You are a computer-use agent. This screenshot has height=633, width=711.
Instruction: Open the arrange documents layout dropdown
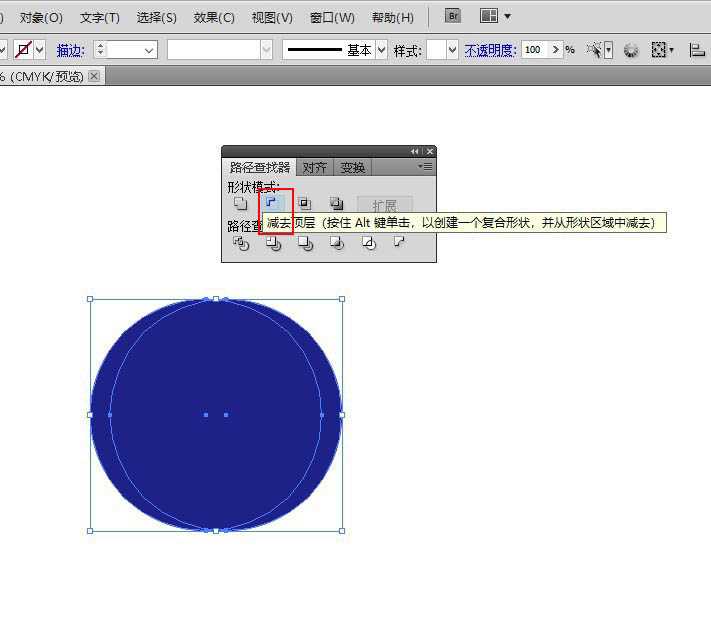tap(495, 16)
